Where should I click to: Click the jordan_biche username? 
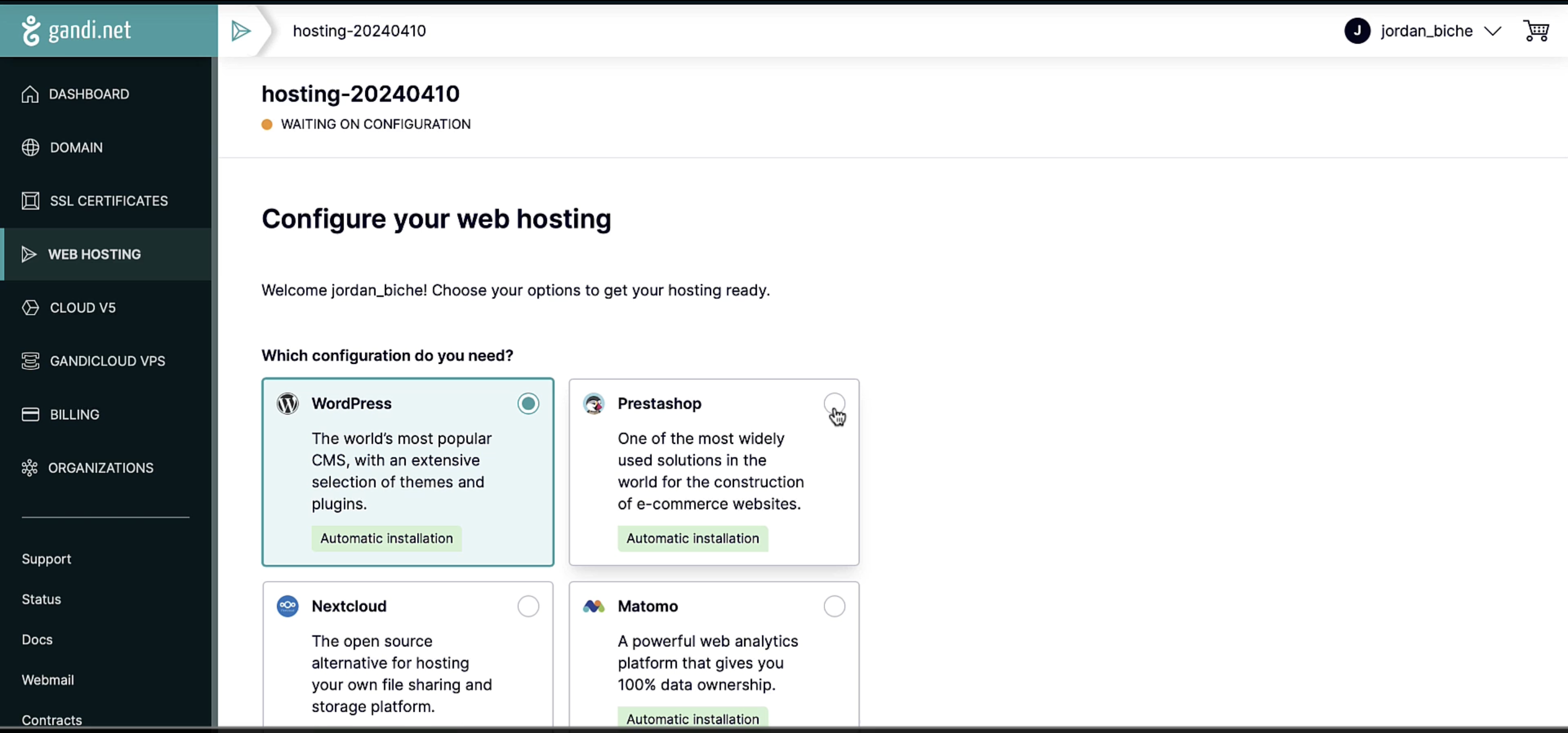[1426, 31]
